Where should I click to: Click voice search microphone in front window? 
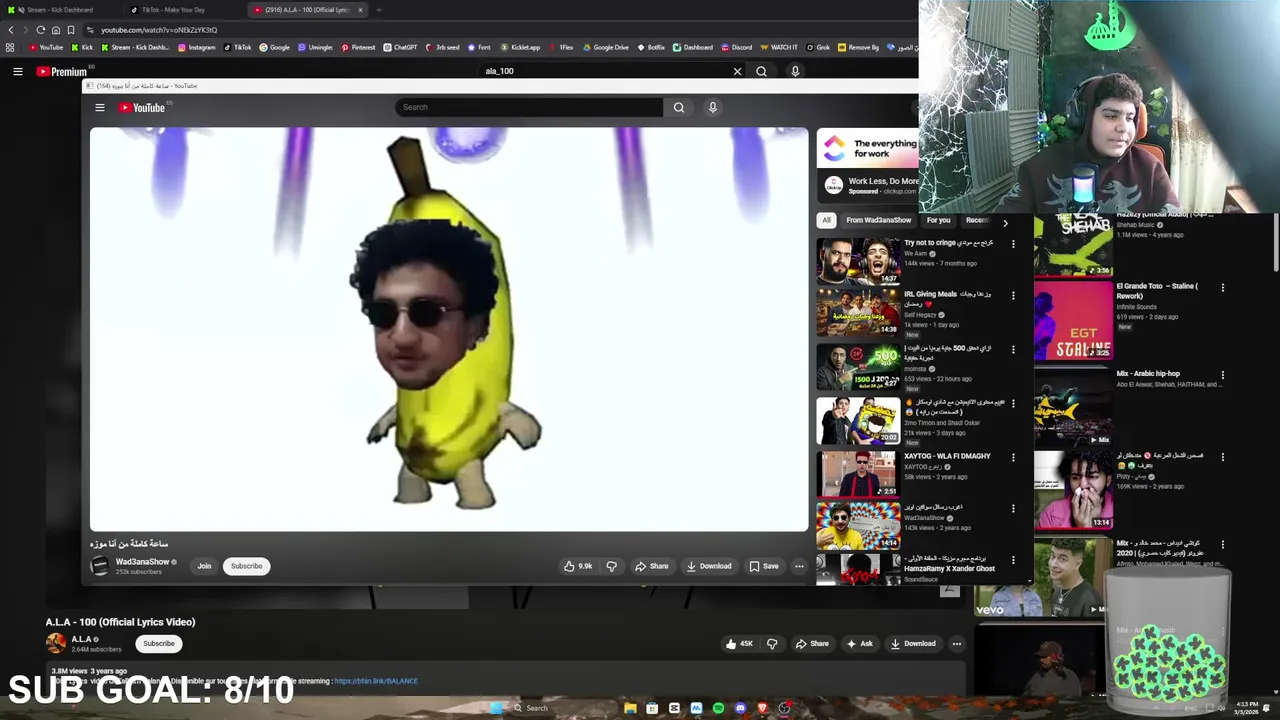point(713,107)
